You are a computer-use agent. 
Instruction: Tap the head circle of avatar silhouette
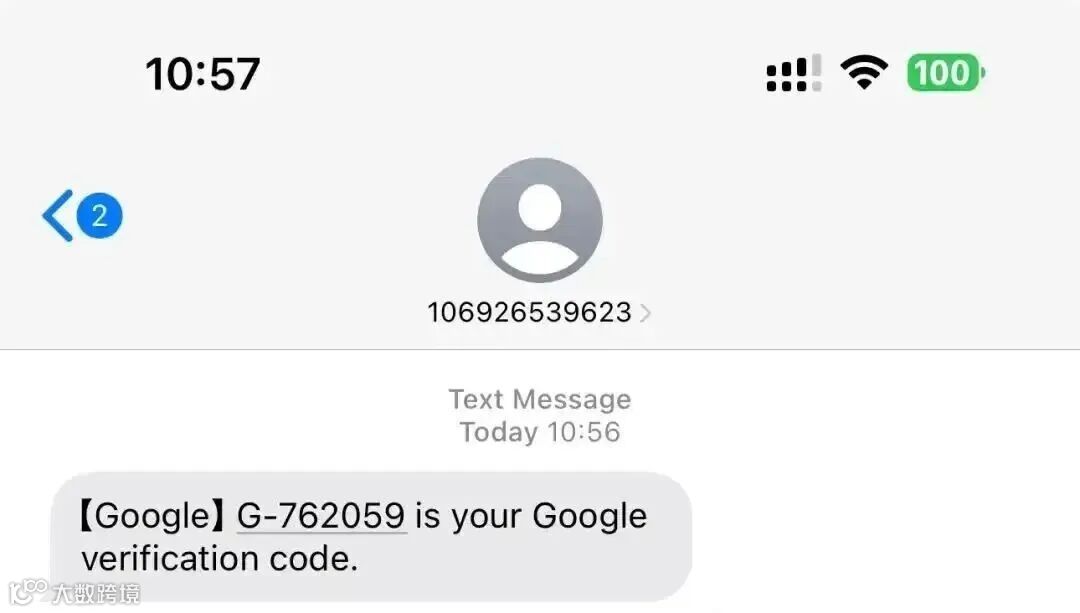pyautogui.click(x=540, y=207)
